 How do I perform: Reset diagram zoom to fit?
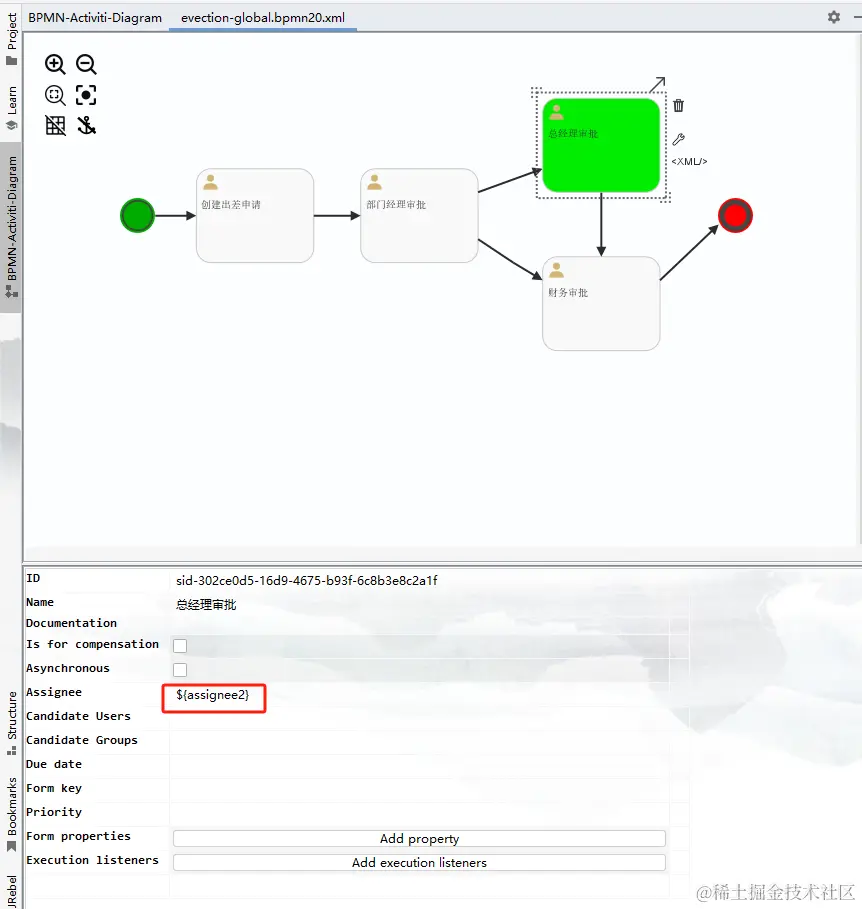(55, 95)
